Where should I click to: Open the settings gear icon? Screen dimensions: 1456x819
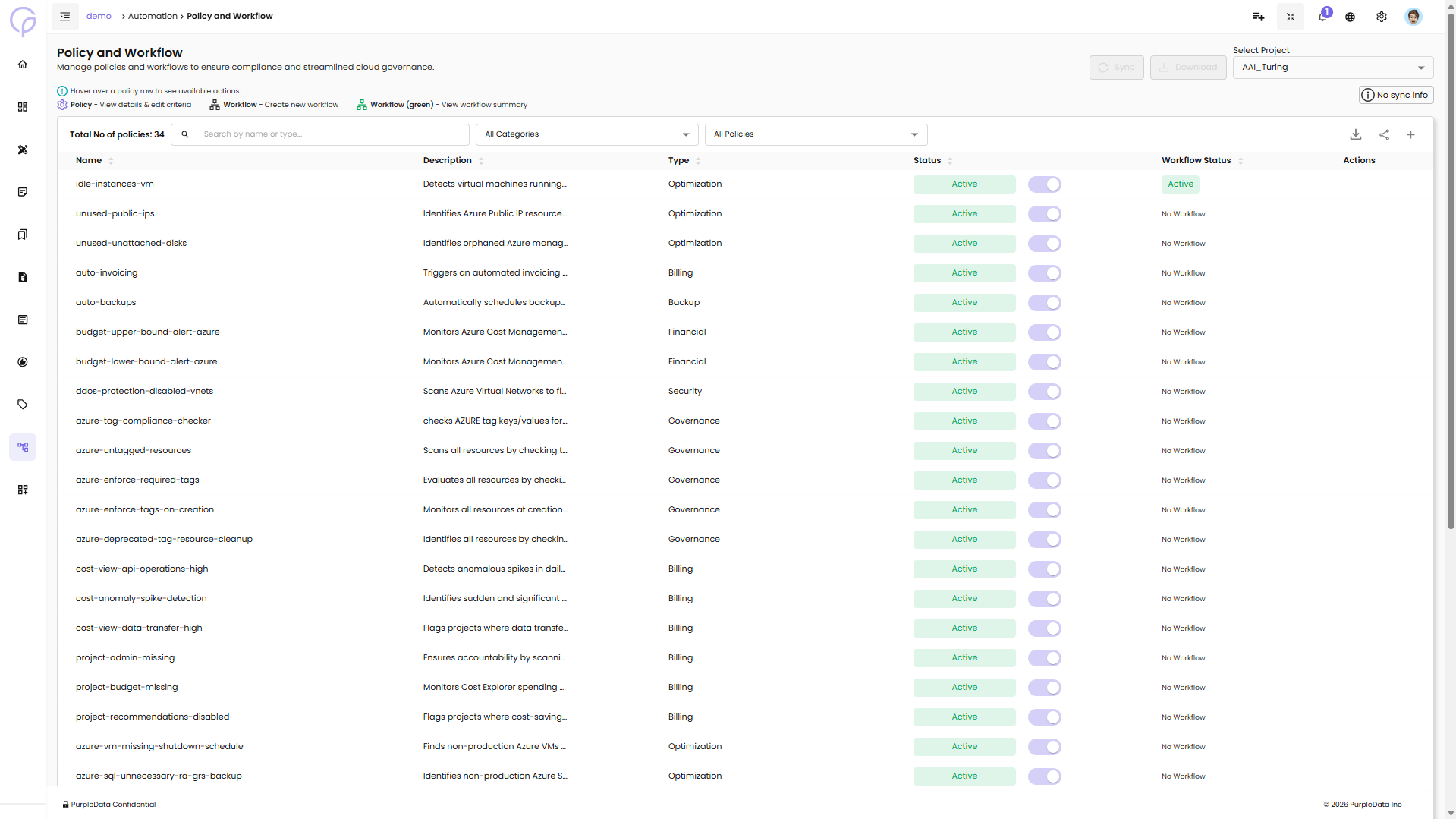pyautogui.click(x=1381, y=17)
